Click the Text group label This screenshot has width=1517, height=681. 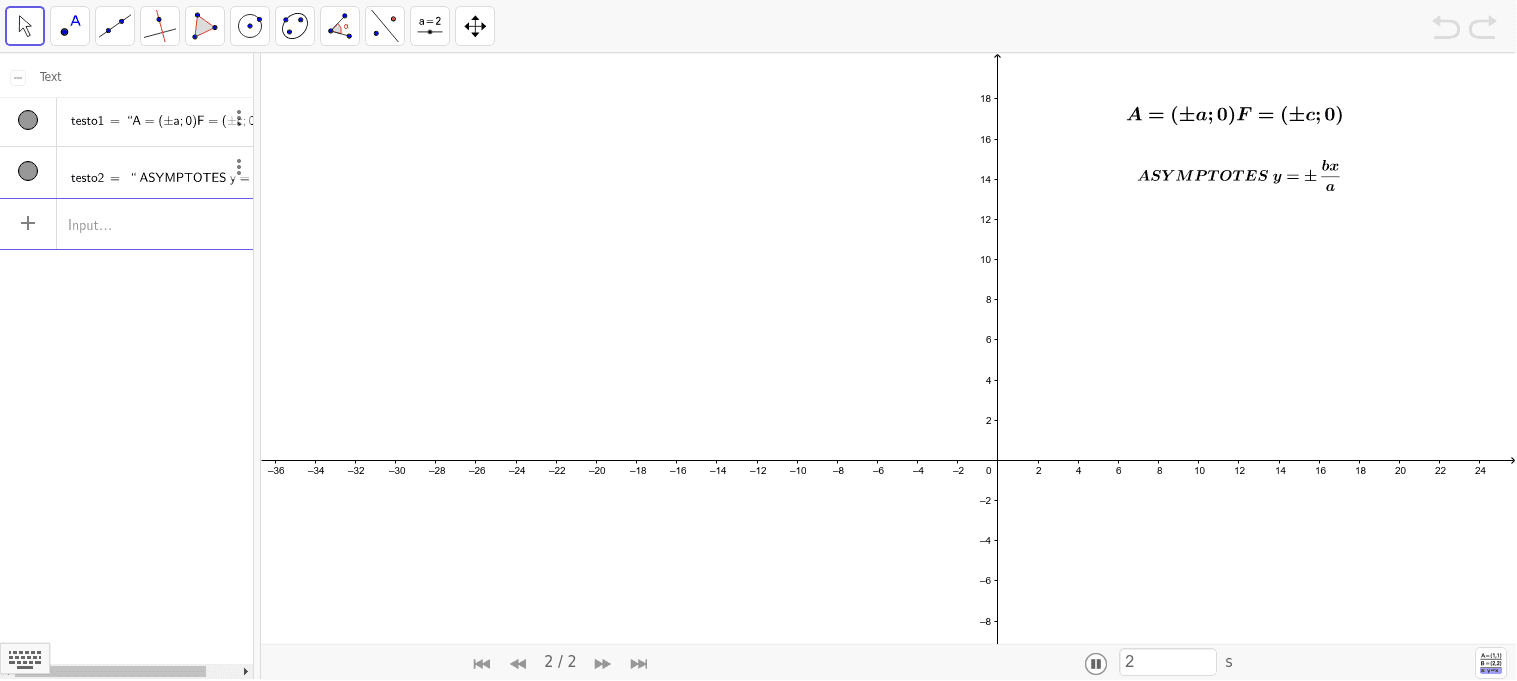[x=50, y=77]
